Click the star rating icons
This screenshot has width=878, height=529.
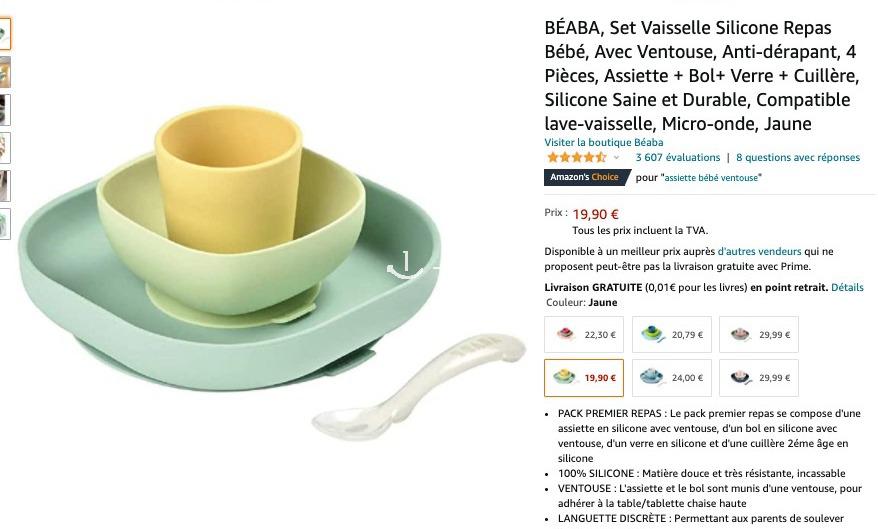(x=577, y=157)
